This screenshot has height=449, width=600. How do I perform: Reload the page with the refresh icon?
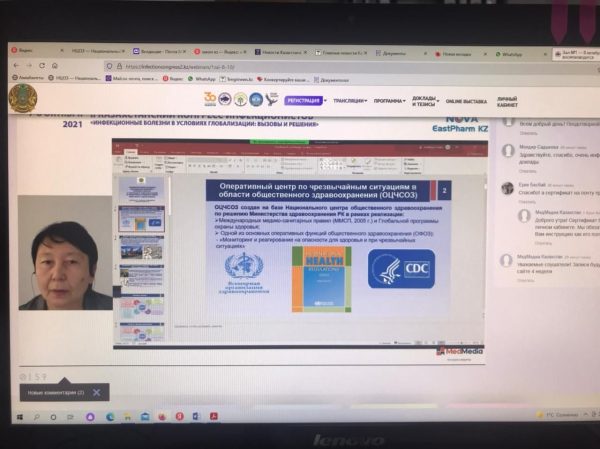point(41,65)
